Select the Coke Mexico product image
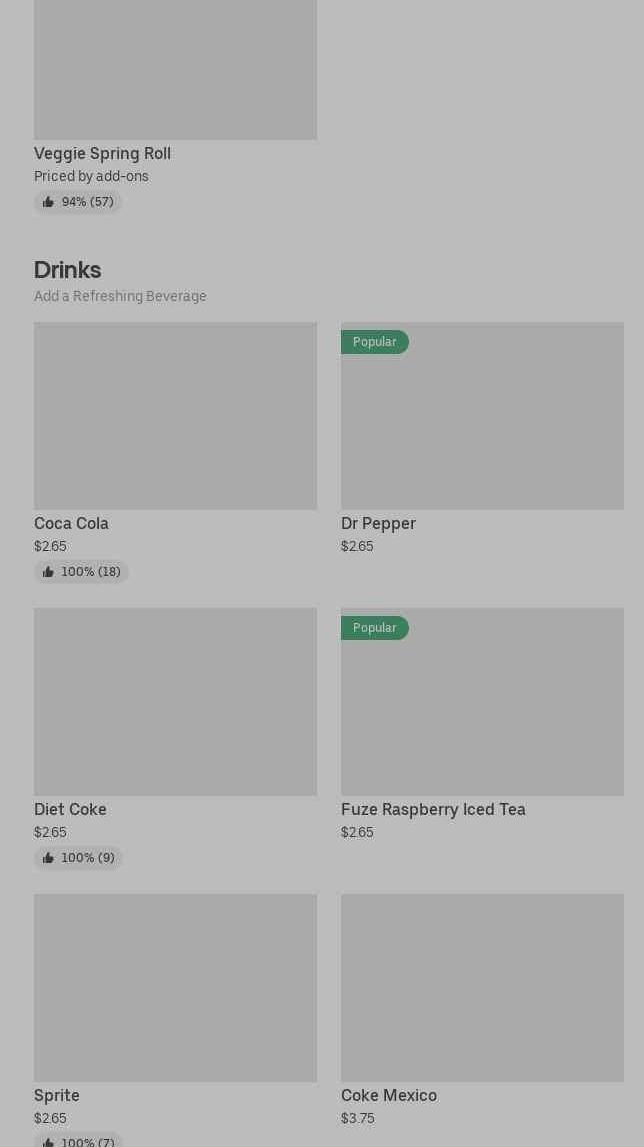Image resolution: width=644 pixels, height=1147 pixels. click(482, 987)
